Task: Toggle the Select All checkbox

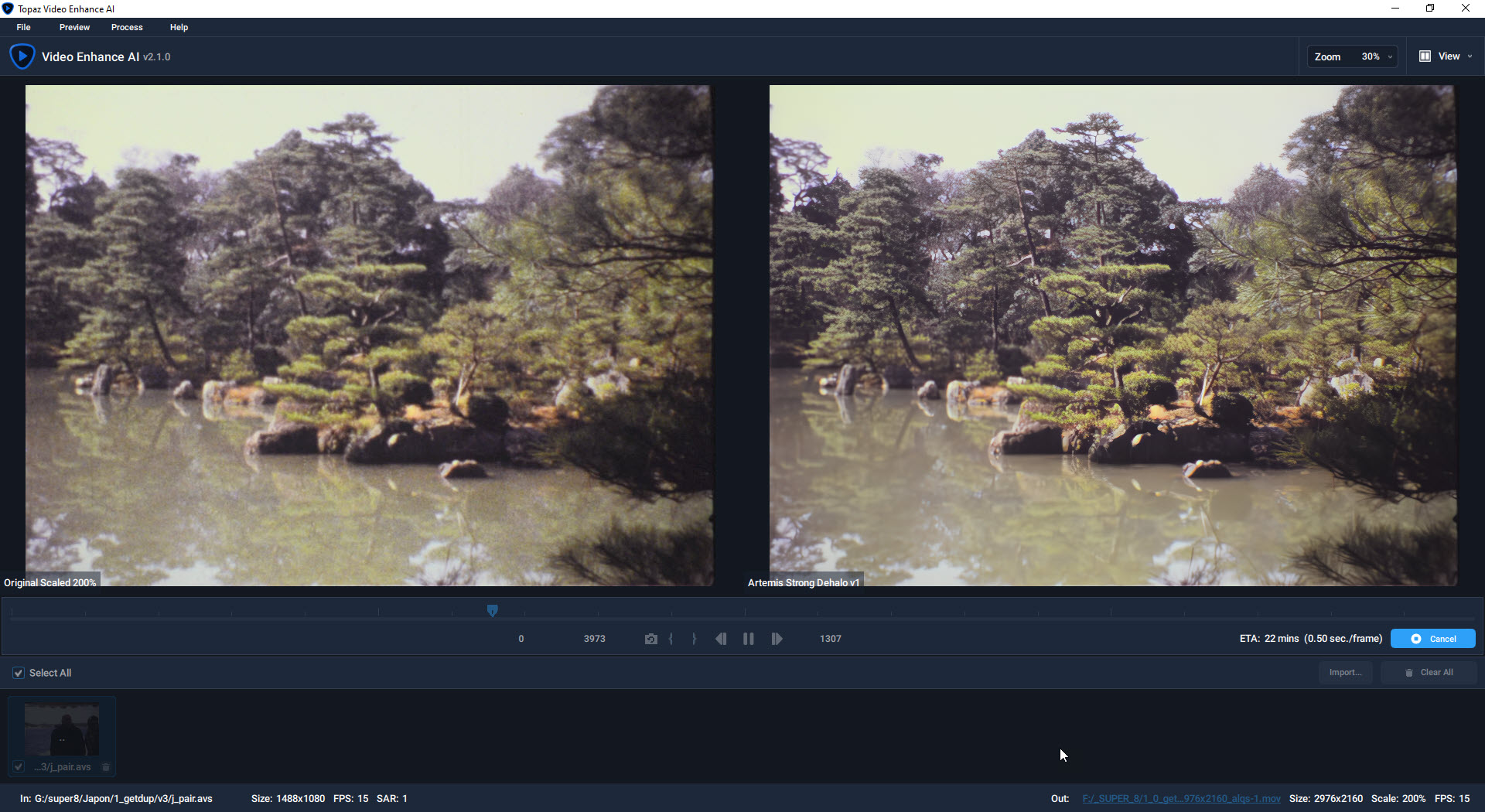Action: (19, 673)
